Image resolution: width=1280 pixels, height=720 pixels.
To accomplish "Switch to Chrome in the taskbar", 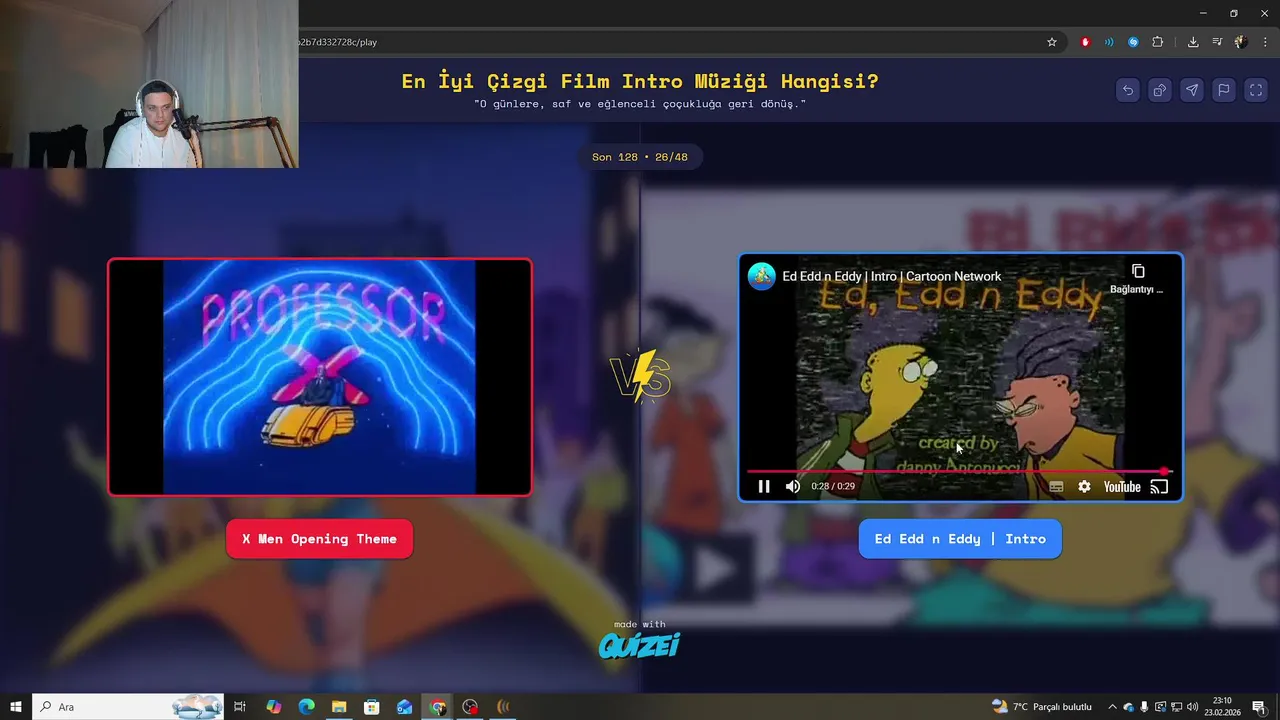I will coord(438,707).
